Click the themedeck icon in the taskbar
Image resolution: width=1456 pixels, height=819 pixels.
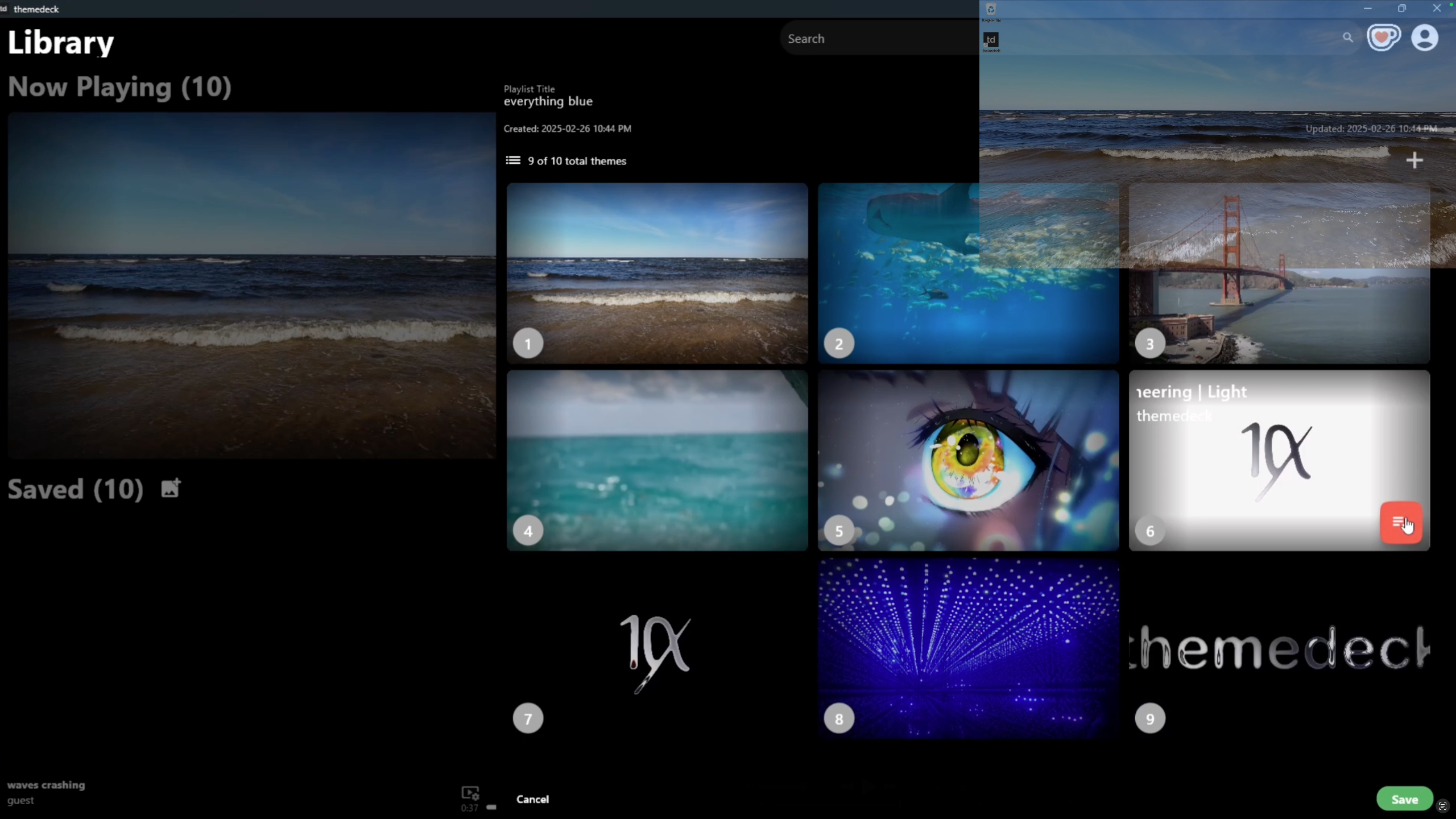[990, 40]
